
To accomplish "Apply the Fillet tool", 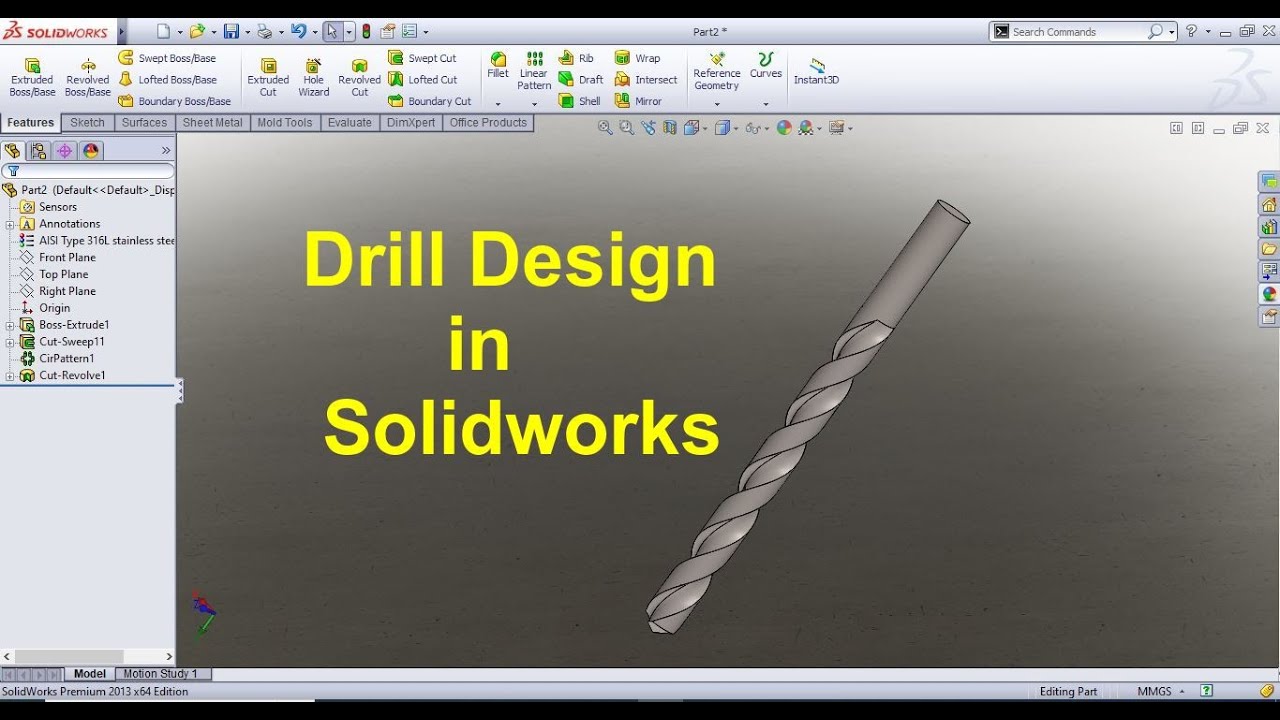I will tap(498, 66).
